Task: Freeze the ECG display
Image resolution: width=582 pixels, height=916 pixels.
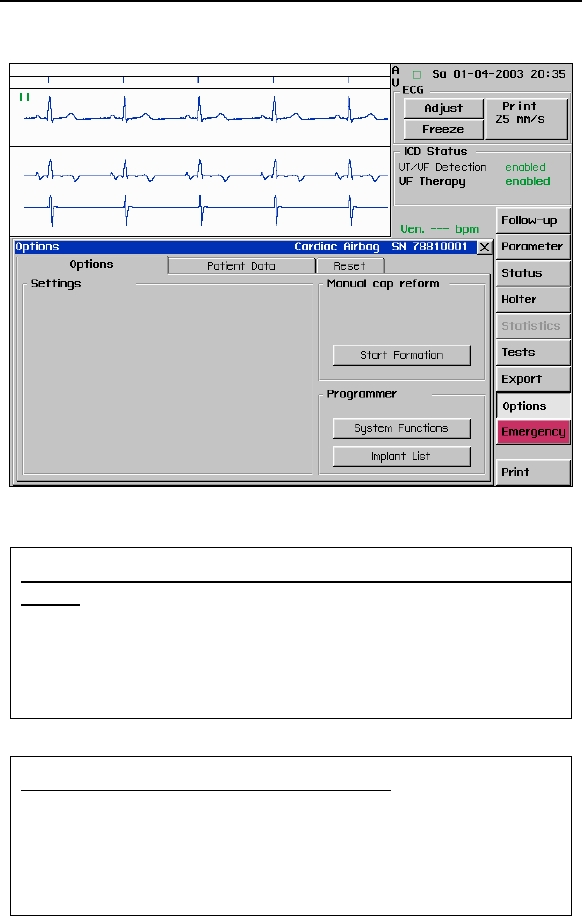Action: [x=444, y=129]
